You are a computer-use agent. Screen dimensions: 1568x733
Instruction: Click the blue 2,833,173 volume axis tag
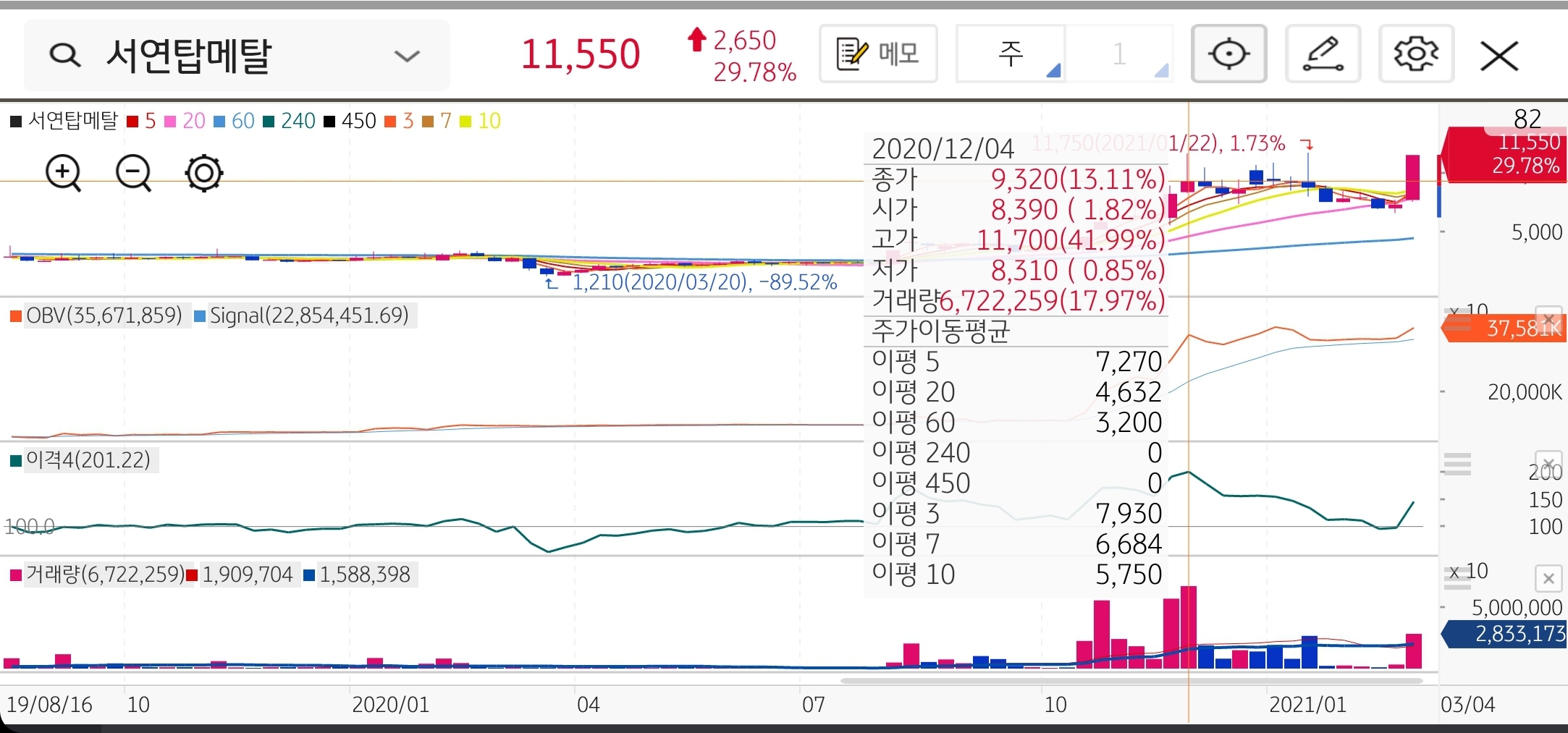[1504, 635]
